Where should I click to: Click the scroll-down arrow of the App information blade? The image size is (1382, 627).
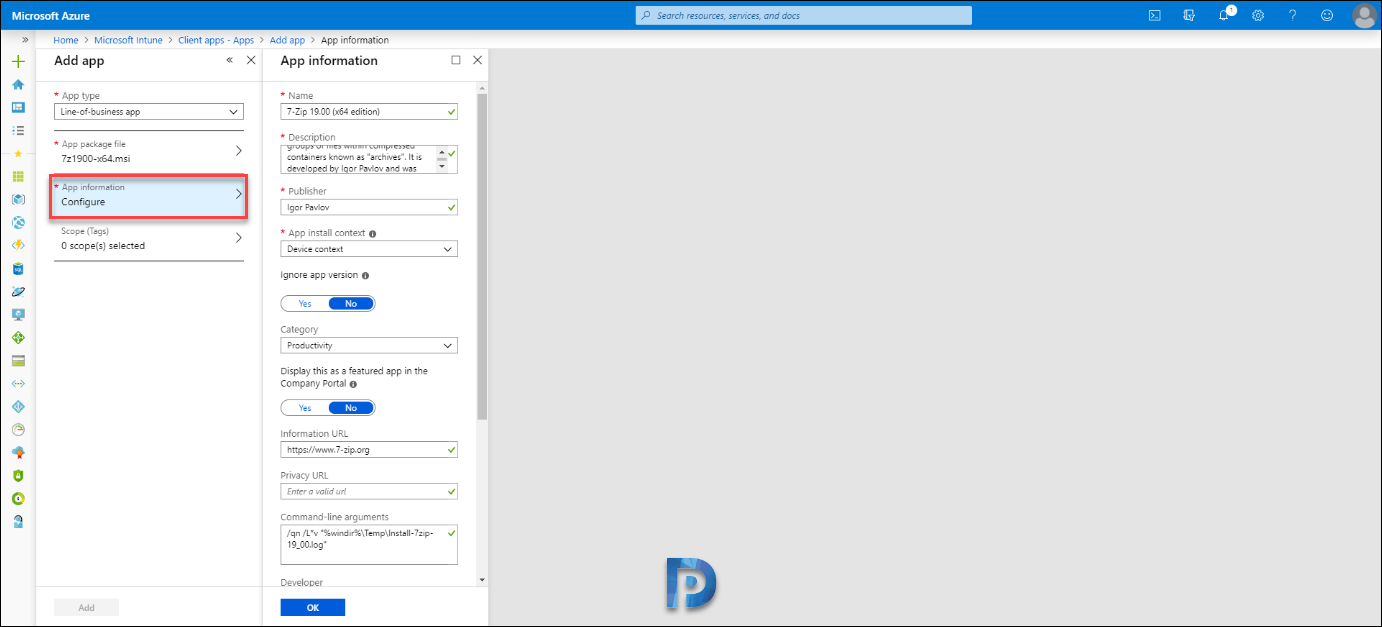point(482,580)
